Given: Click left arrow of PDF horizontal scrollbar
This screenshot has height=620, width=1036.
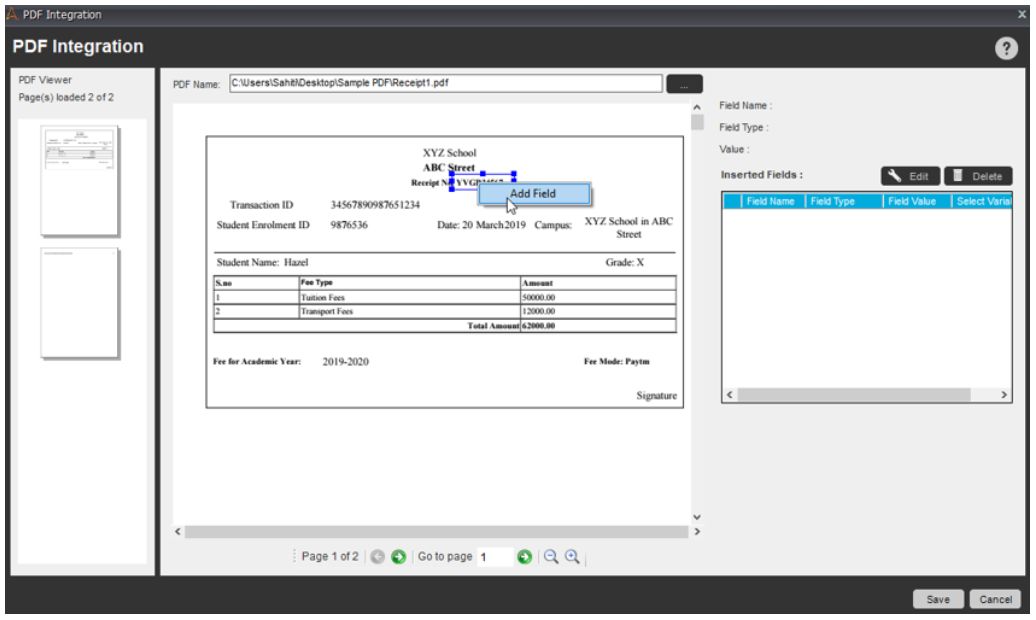Looking at the screenshot, I should 178,531.
